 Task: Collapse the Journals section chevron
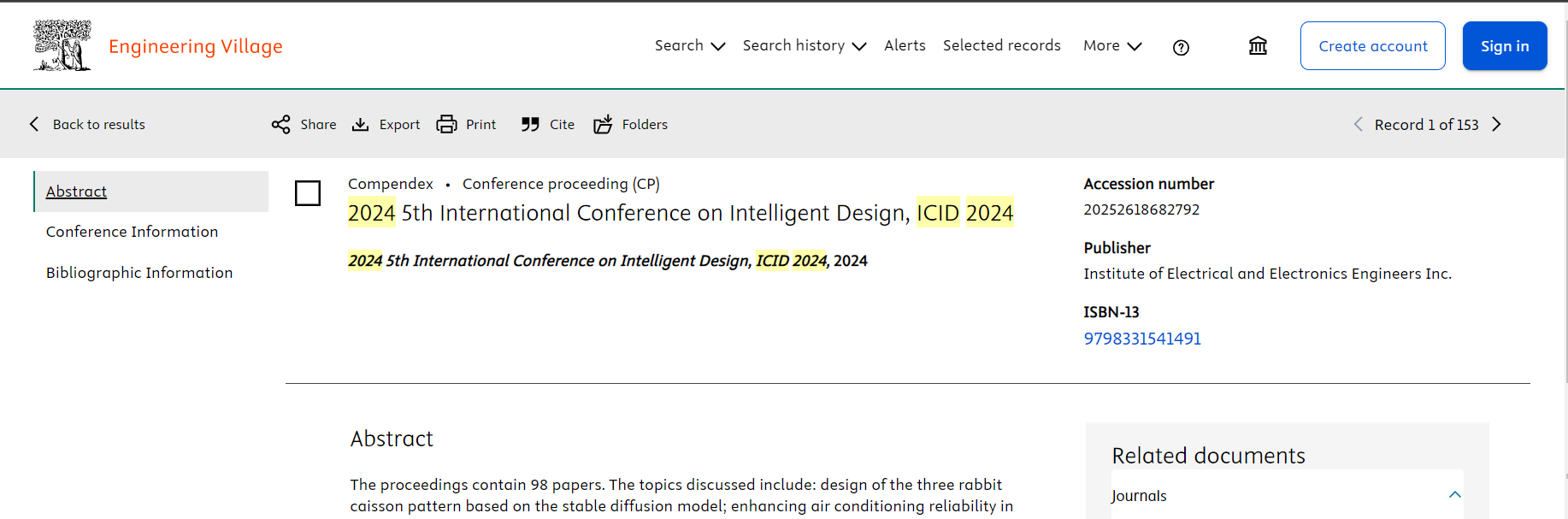1454,495
